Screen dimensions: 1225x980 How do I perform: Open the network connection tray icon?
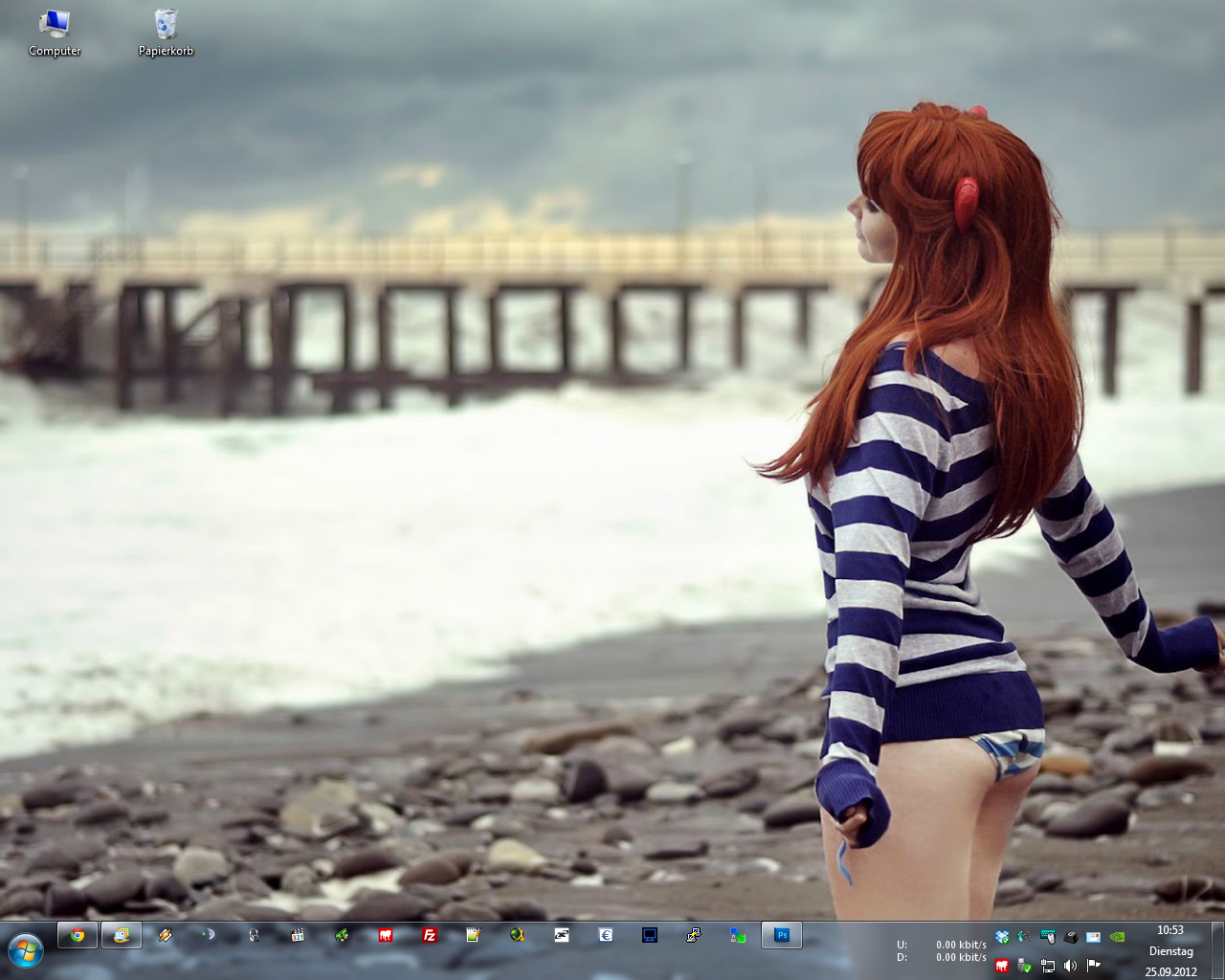click(x=1048, y=966)
